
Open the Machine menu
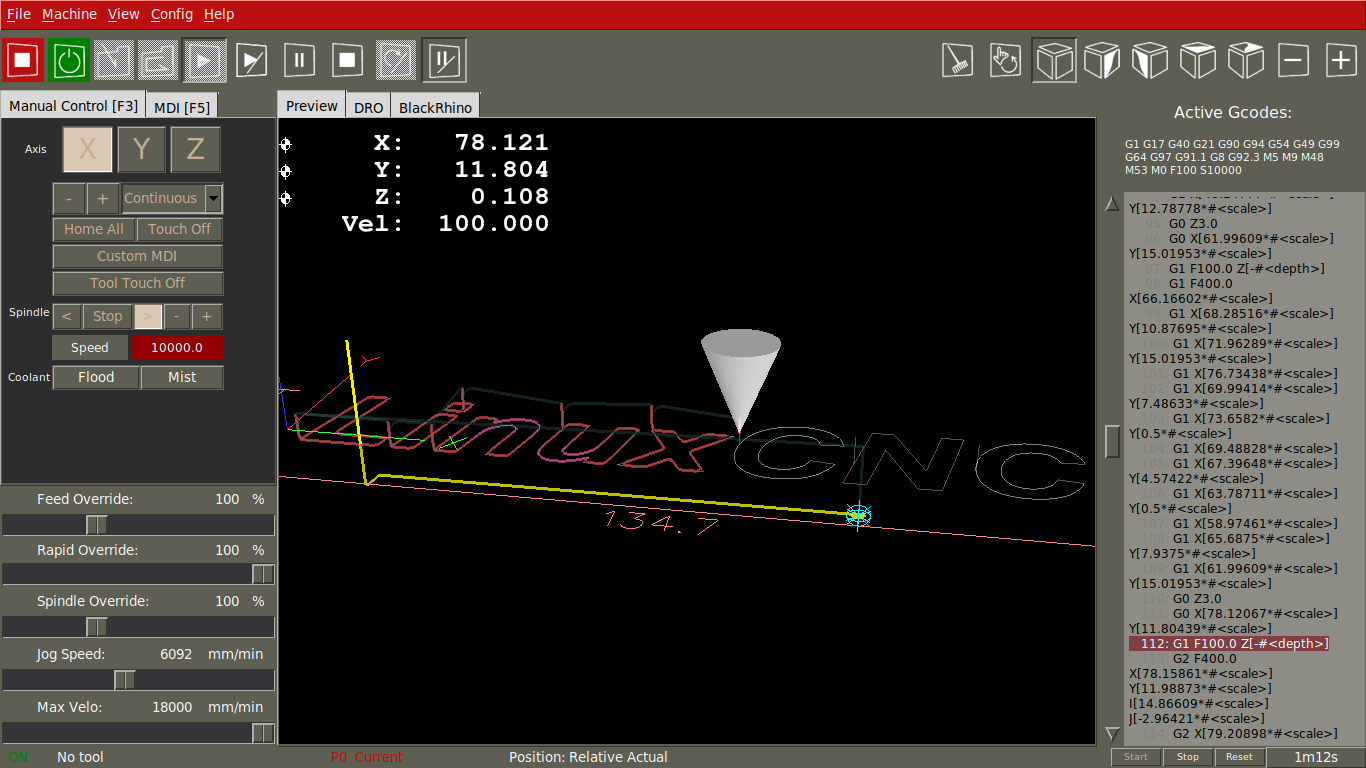click(x=69, y=14)
